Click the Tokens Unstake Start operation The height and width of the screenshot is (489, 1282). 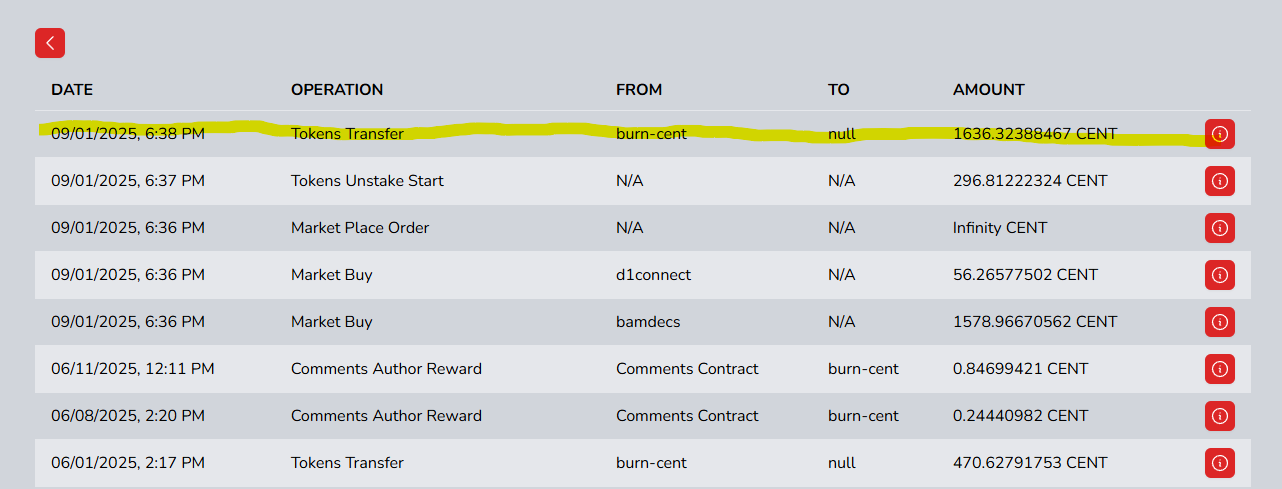(x=367, y=181)
